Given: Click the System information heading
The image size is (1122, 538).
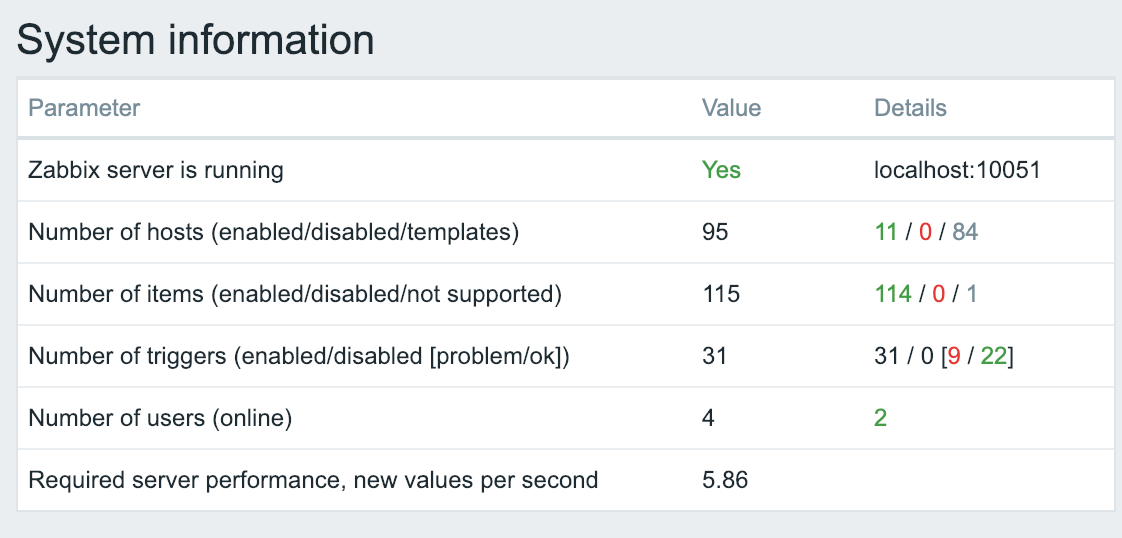Looking at the screenshot, I should [195, 39].
